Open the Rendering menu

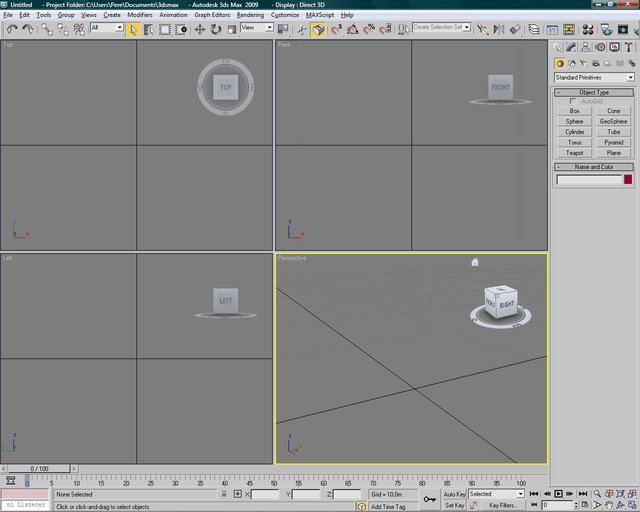(x=251, y=15)
